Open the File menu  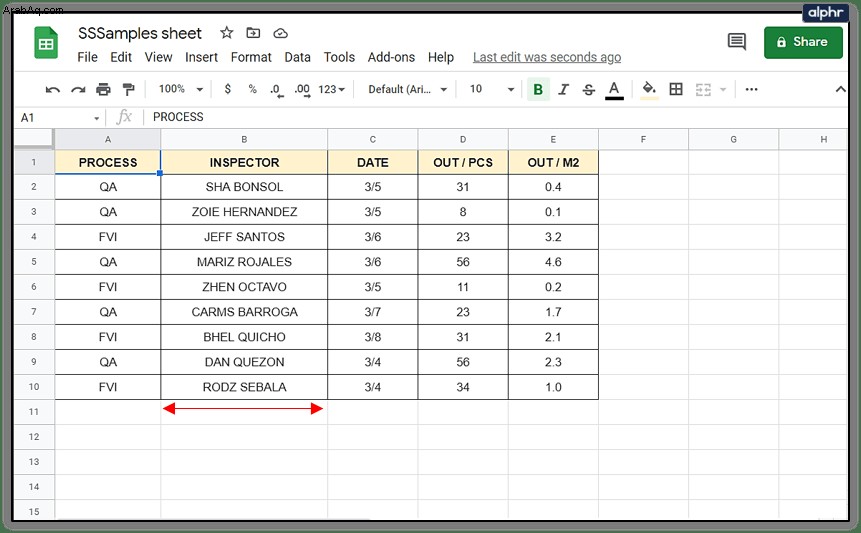pyautogui.click(x=87, y=57)
